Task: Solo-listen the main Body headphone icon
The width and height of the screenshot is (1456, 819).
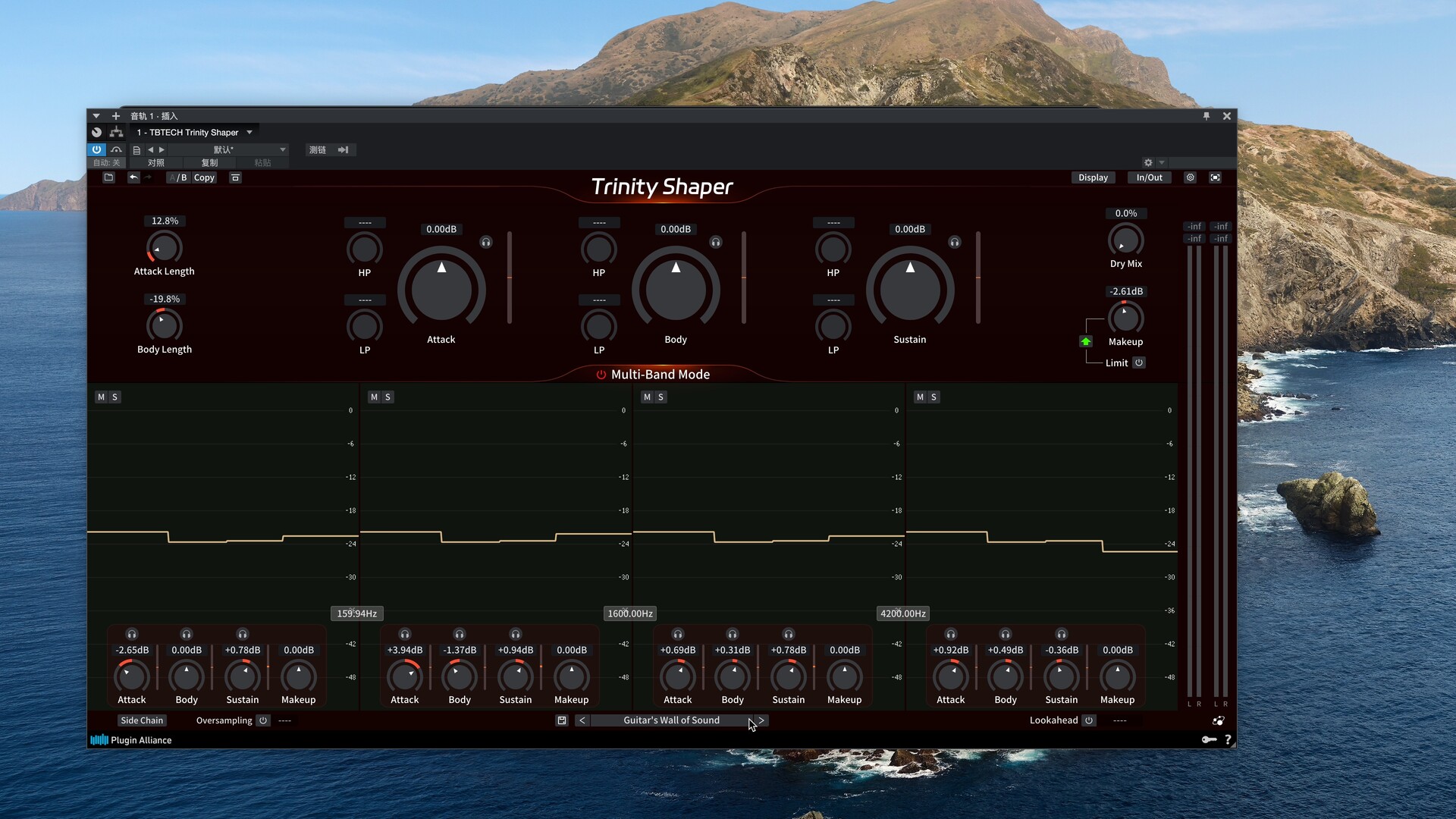Action: click(x=716, y=242)
